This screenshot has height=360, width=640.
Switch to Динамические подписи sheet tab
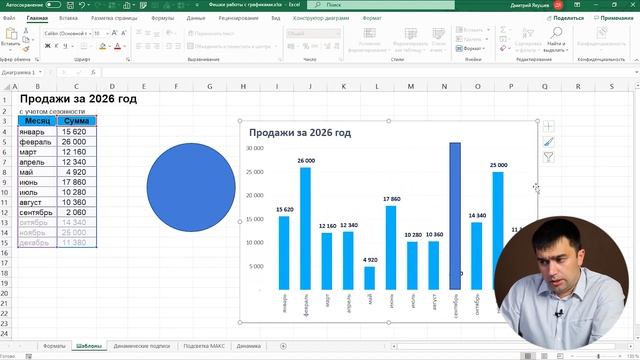click(142, 346)
